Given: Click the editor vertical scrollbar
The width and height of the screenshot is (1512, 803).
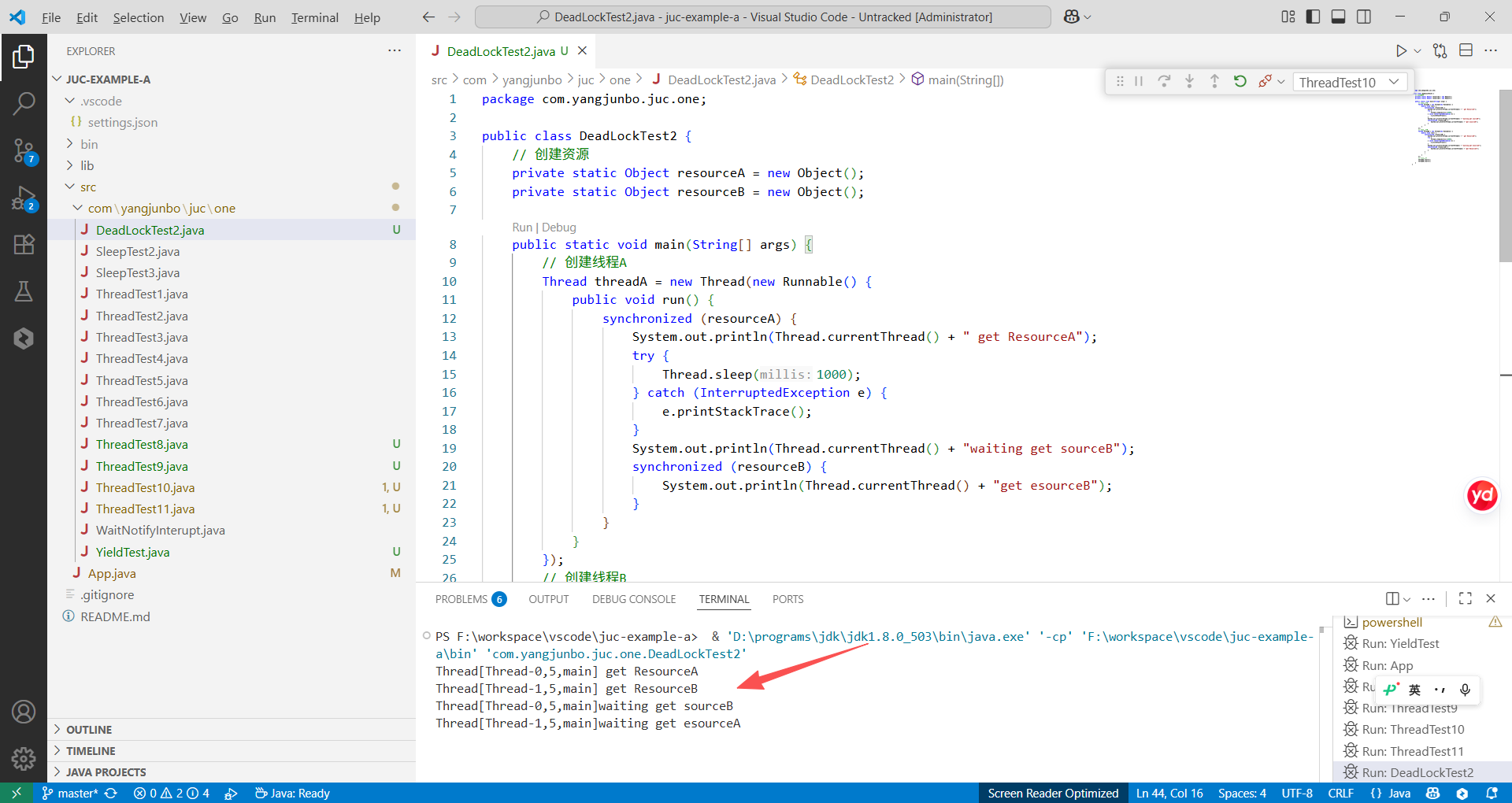Looking at the screenshot, I should coord(1505,176).
